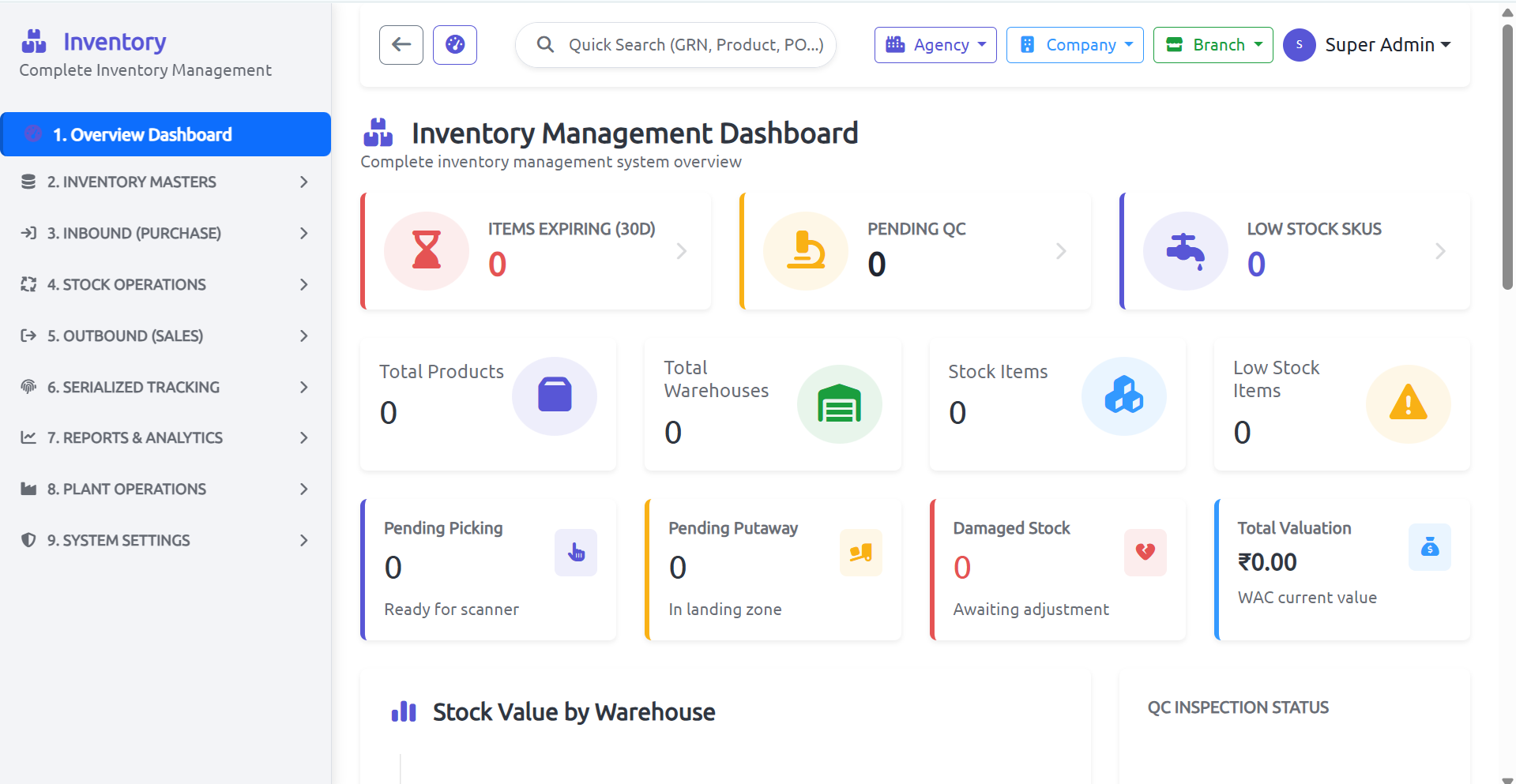Click the green warehouse icon
Screen dimensions: 1516x784
point(839,403)
